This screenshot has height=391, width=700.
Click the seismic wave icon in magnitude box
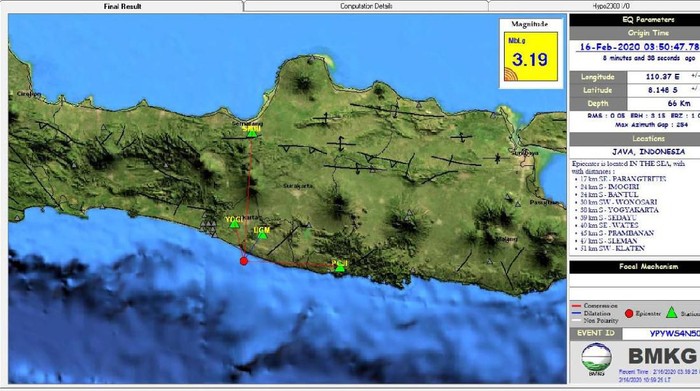coord(511,74)
